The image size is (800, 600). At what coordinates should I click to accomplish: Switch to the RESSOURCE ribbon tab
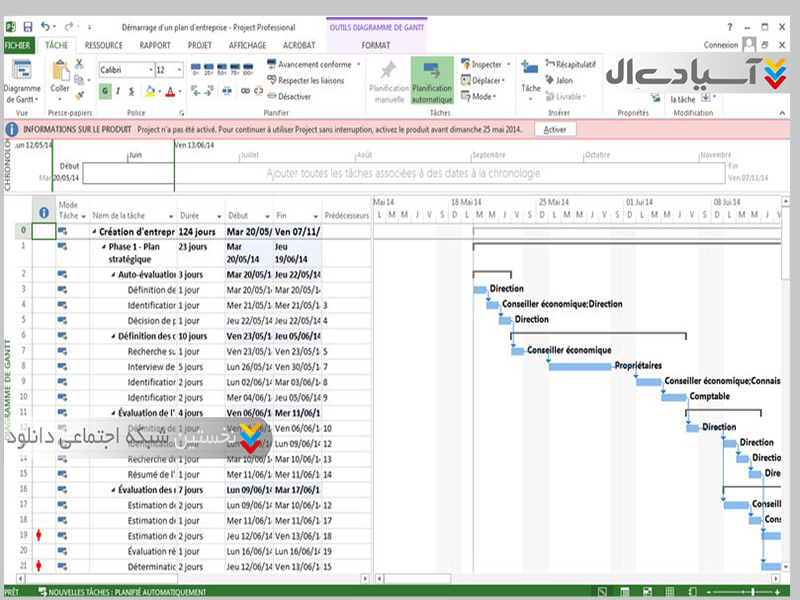pos(104,45)
